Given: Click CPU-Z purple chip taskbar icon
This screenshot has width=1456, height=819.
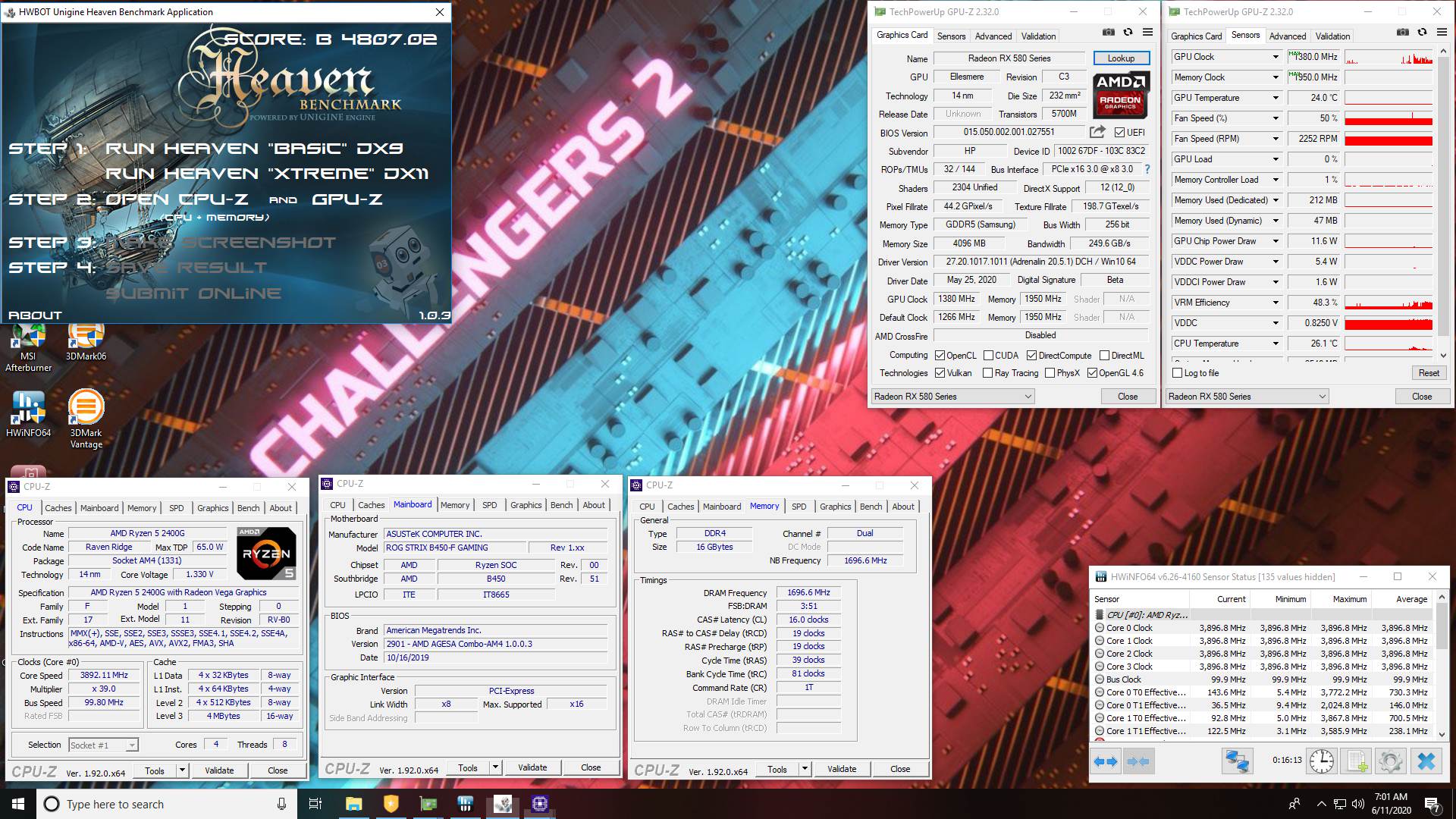Looking at the screenshot, I should pos(540,804).
